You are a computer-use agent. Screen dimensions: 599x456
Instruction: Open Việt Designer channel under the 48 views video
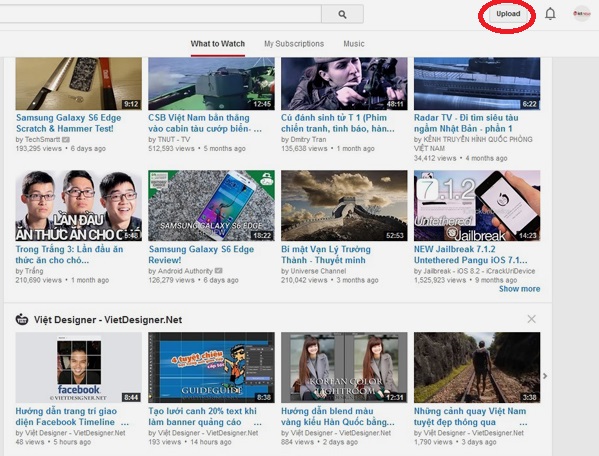pos(75,433)
